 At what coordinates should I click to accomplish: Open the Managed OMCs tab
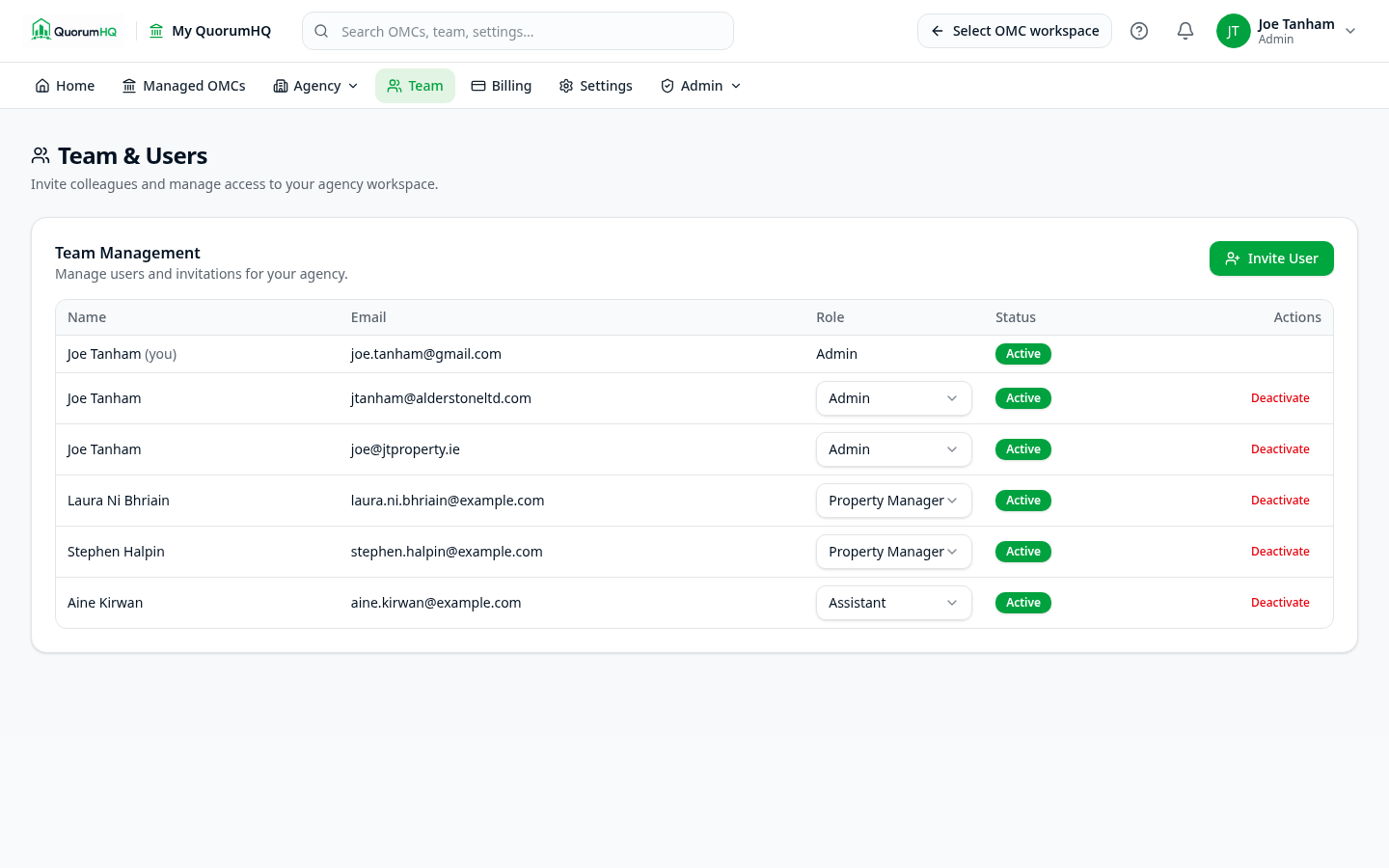[x=183, y=86]
